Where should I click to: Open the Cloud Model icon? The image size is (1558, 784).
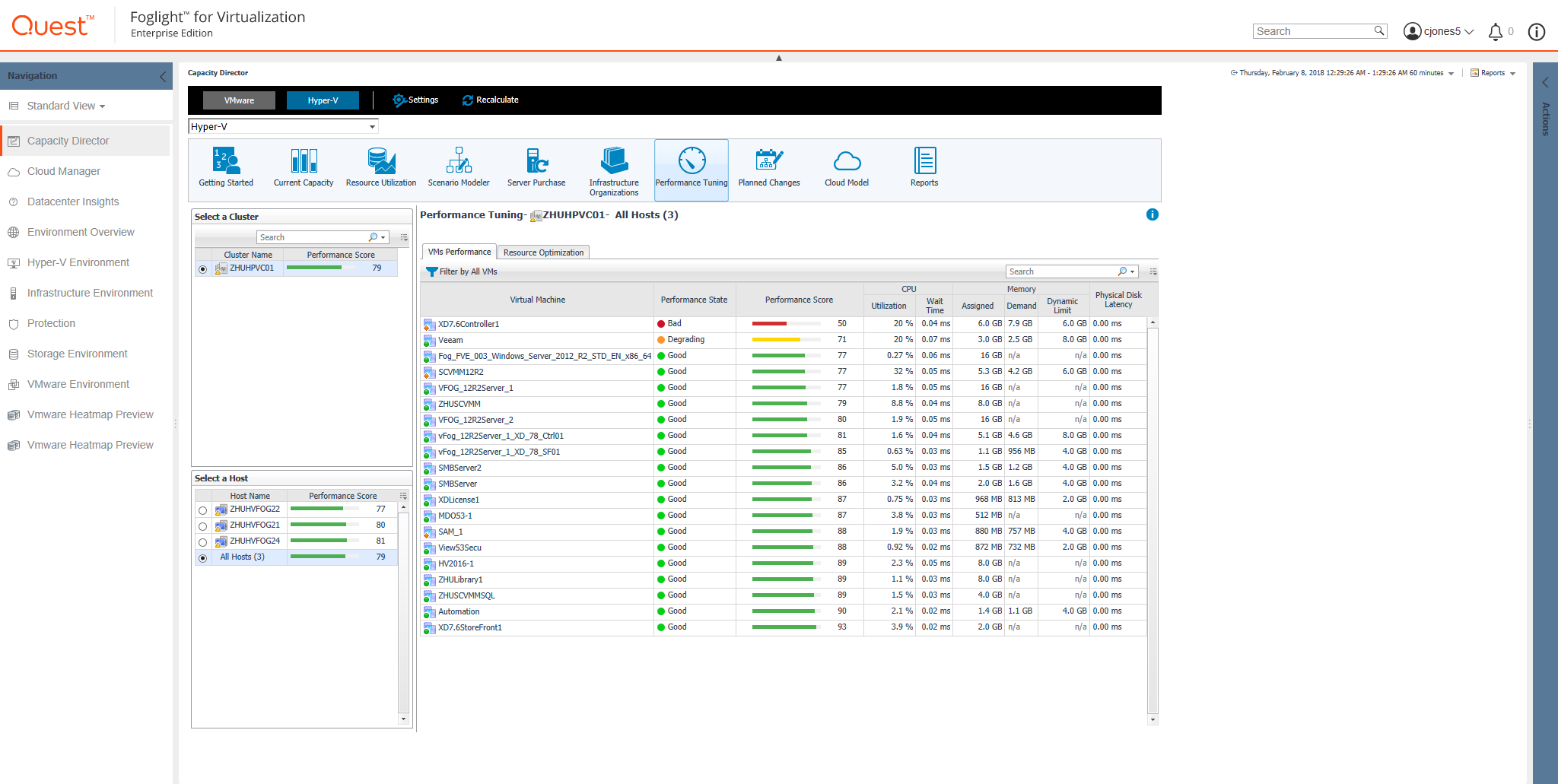tap(846, 161)
